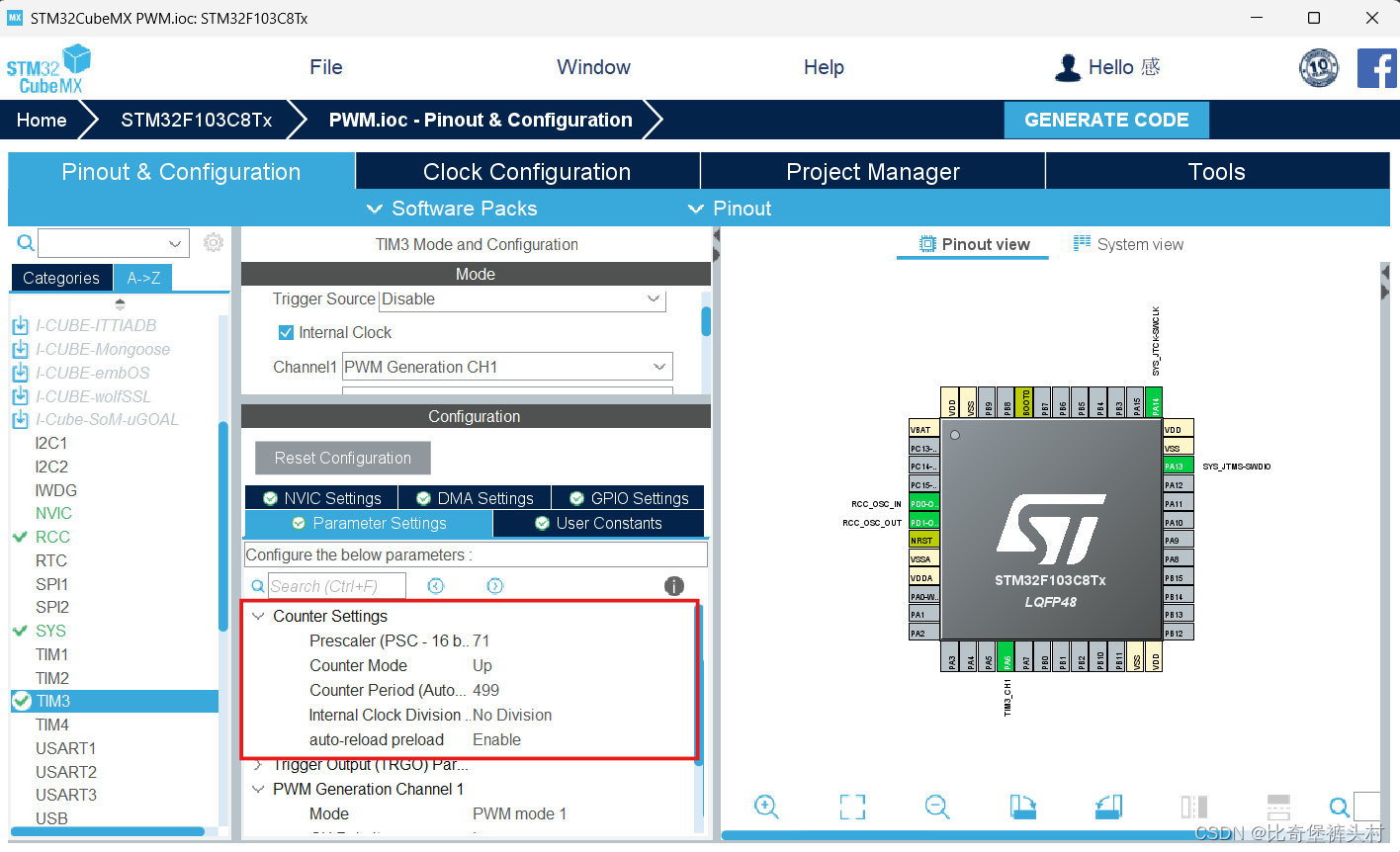Select the NRST pin on chip

(923, 541)
